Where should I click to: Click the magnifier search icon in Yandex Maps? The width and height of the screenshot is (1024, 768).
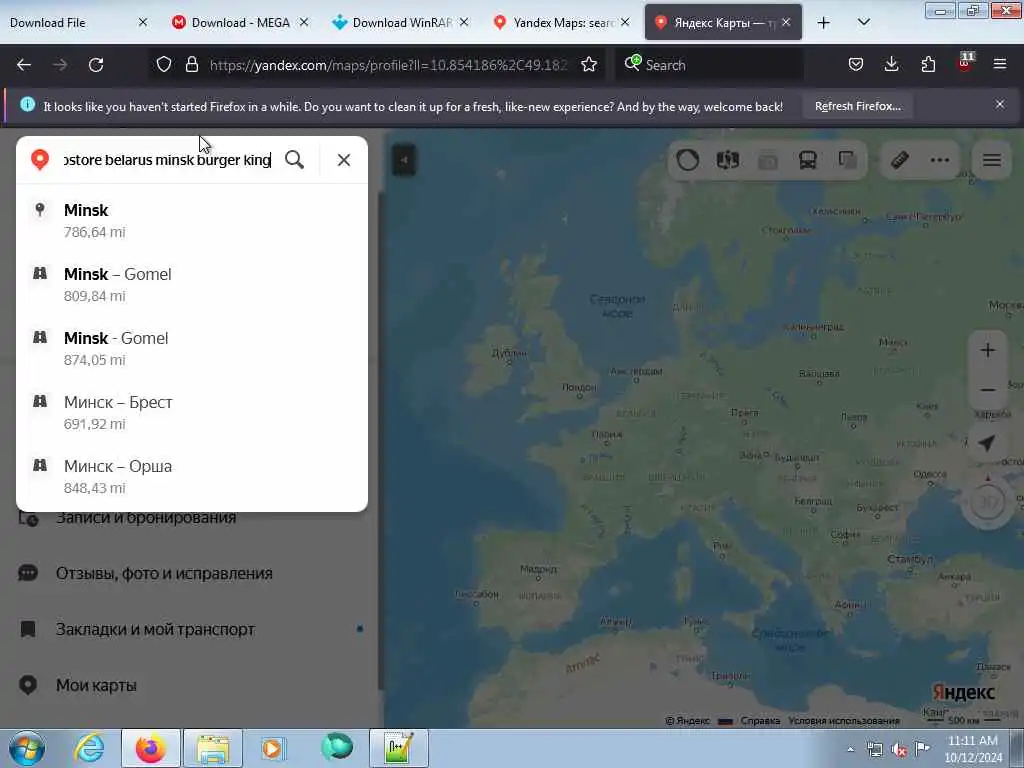(x=295, y=160)
